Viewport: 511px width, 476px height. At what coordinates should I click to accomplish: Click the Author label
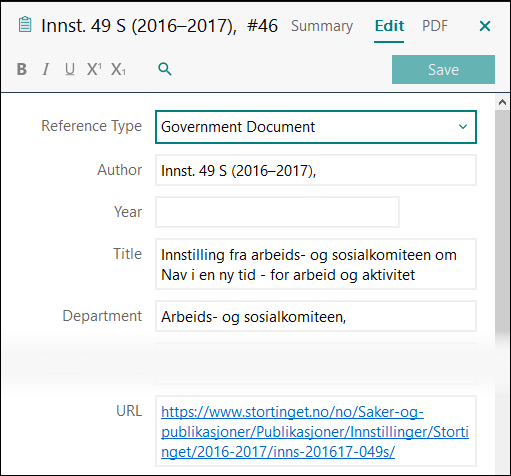(x=119, y=170)
